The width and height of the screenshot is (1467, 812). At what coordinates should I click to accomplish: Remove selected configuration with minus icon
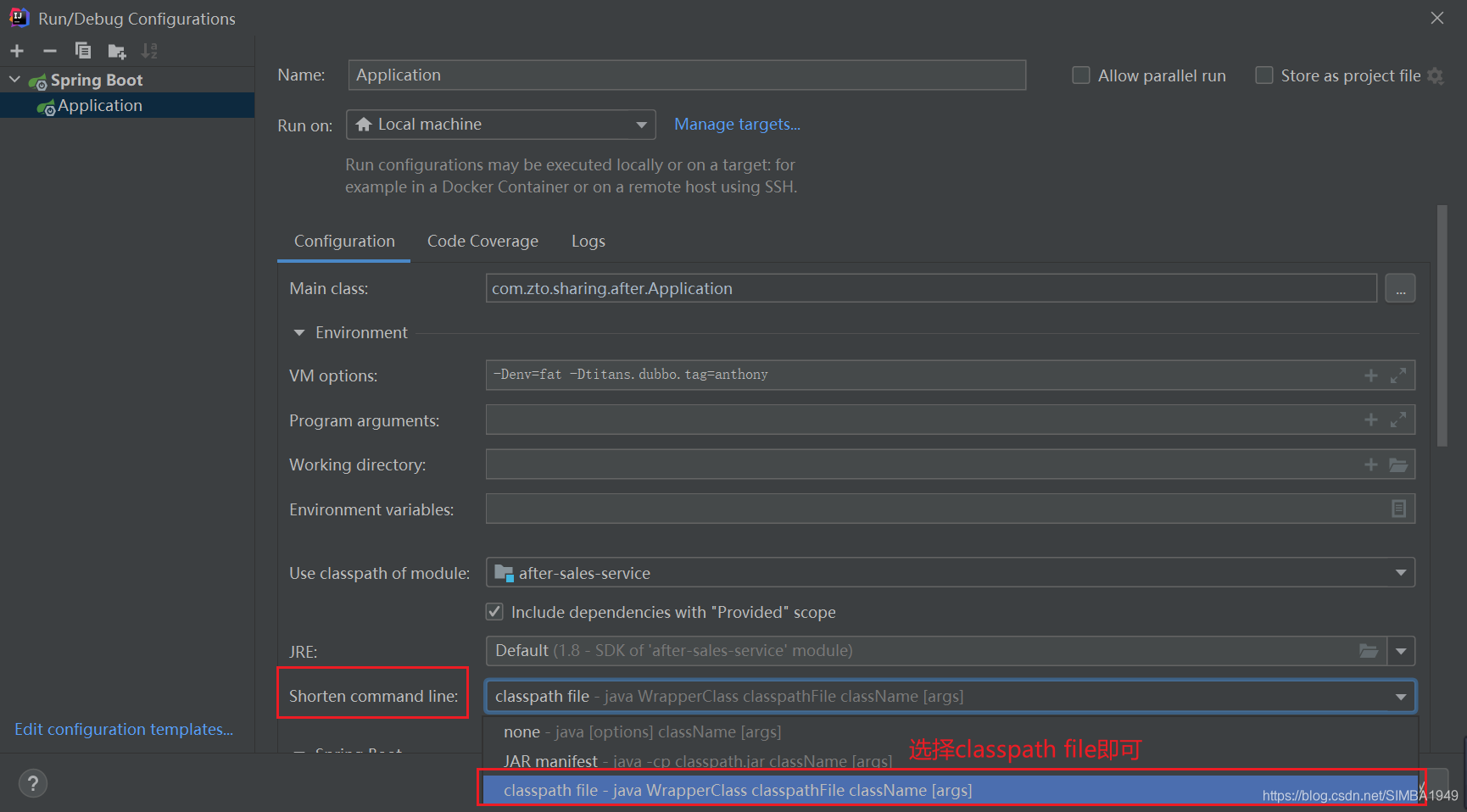click(50, 51)
